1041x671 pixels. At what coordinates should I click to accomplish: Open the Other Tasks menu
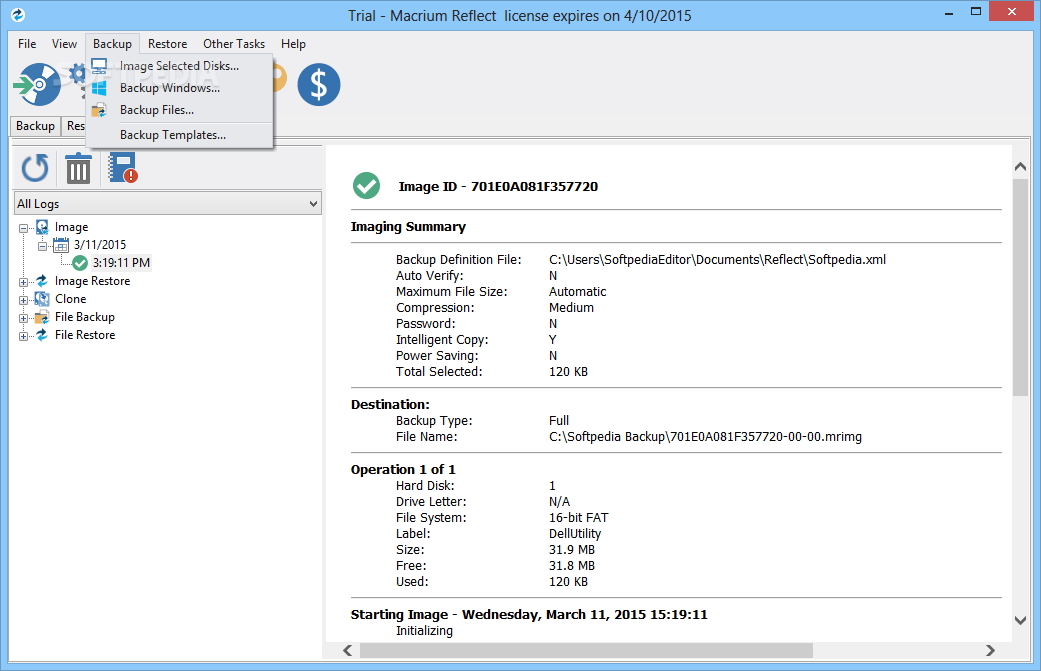pos(234,44)
